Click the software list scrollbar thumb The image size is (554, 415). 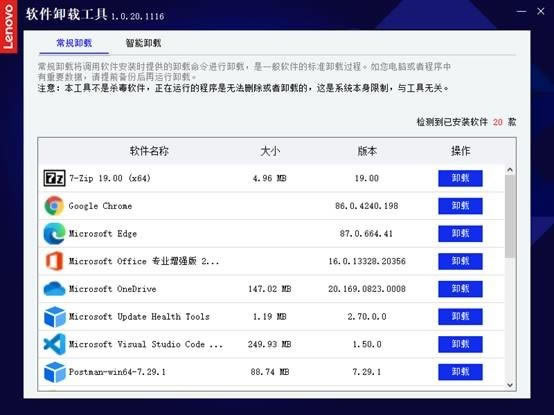[x=510, y=216]
